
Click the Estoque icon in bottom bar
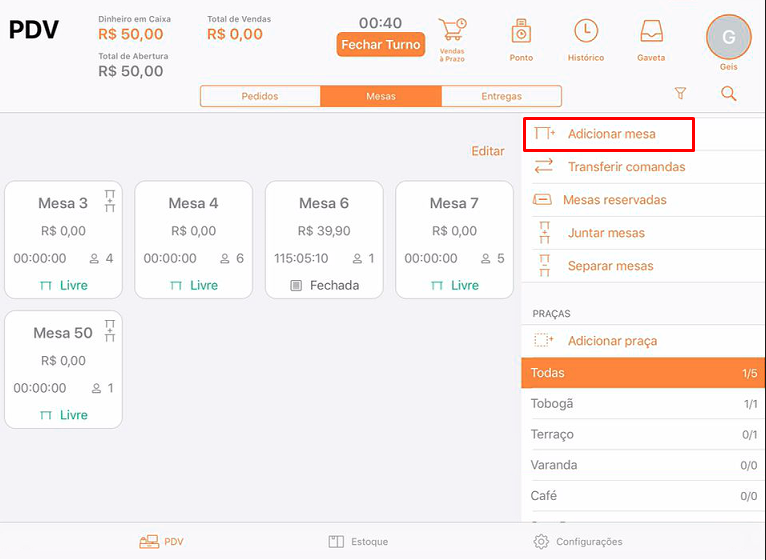(x=336, y=541)
